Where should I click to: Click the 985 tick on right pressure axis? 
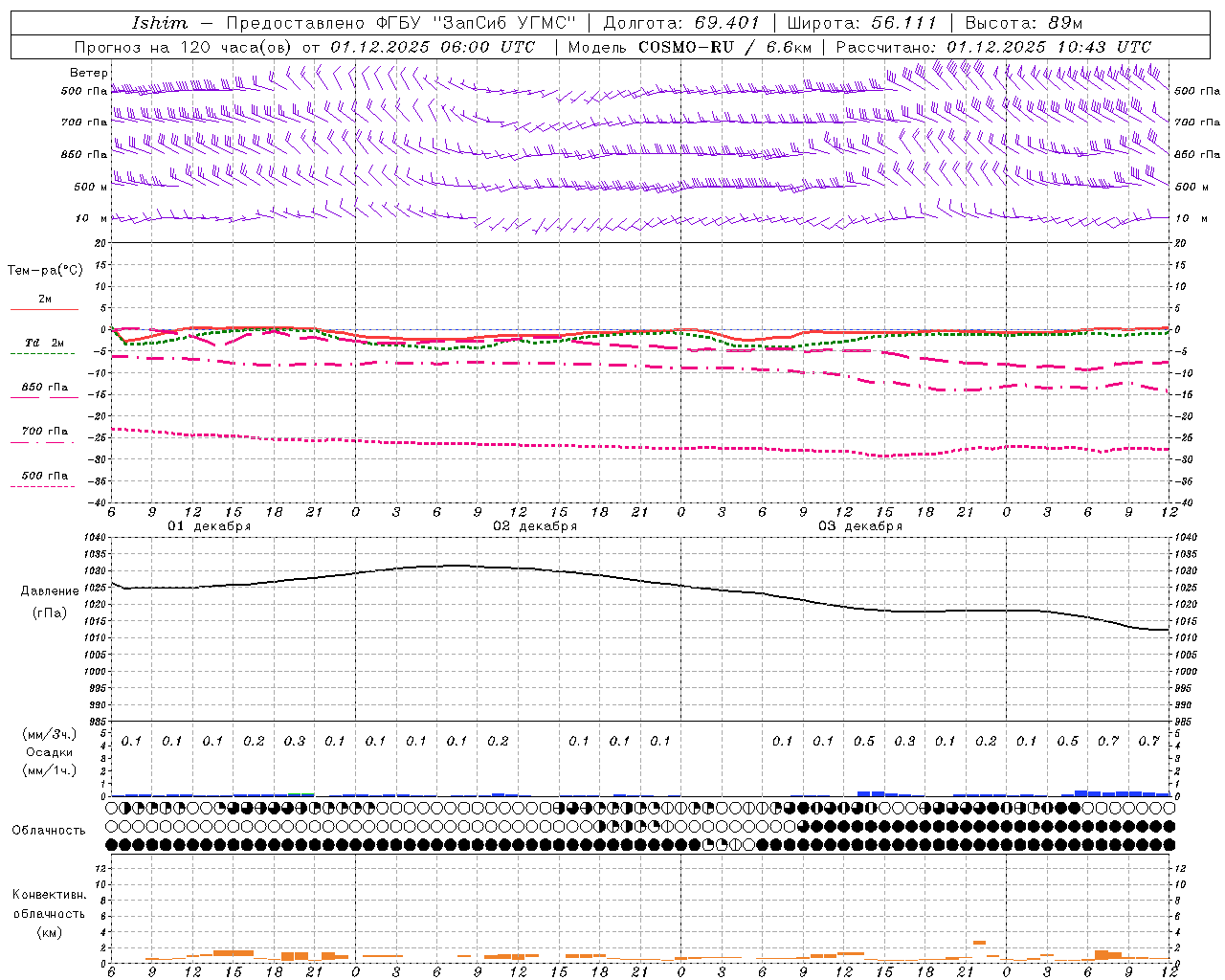pos(1185,723)
